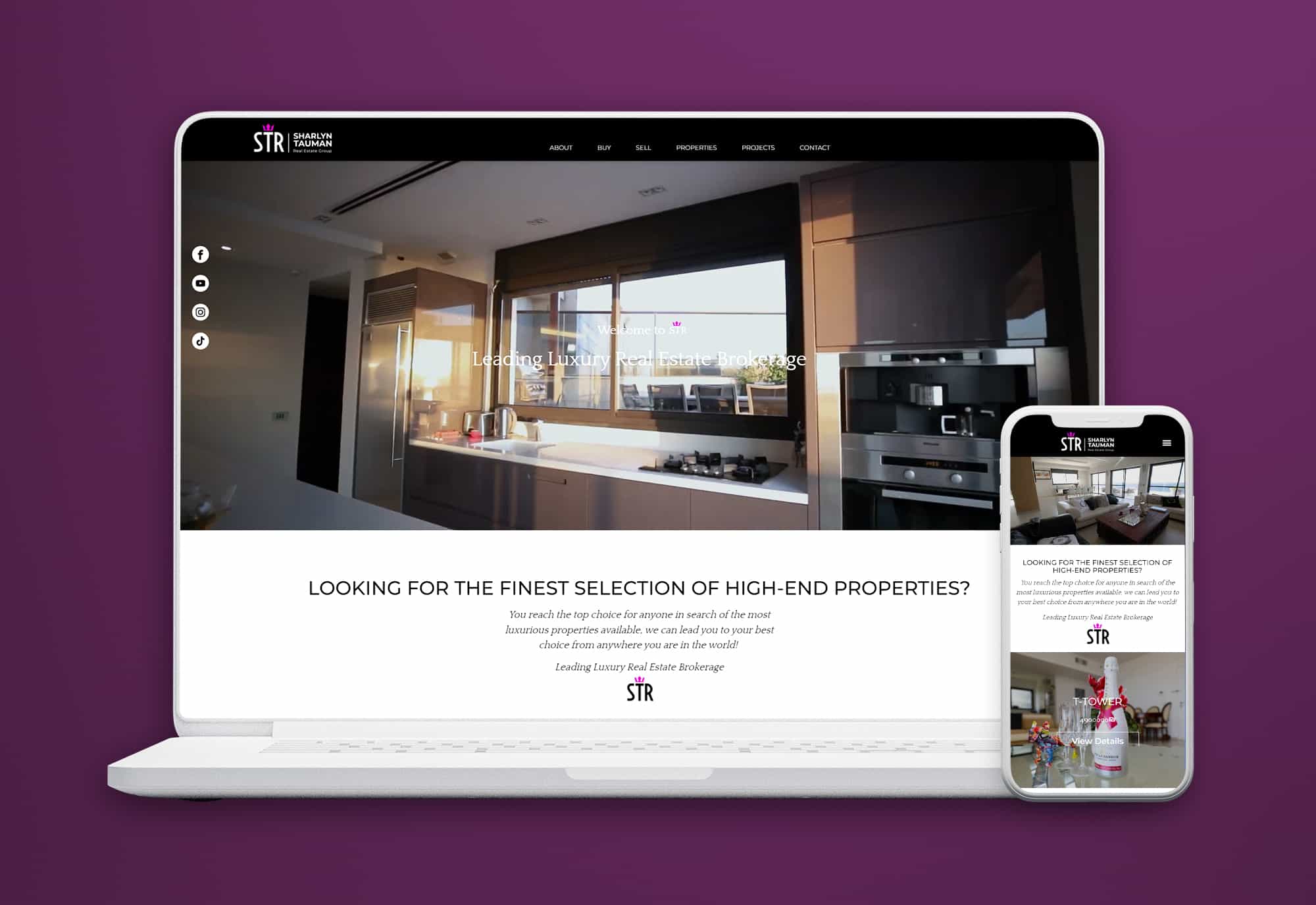Open the YouTube social icon

(201, 284)
